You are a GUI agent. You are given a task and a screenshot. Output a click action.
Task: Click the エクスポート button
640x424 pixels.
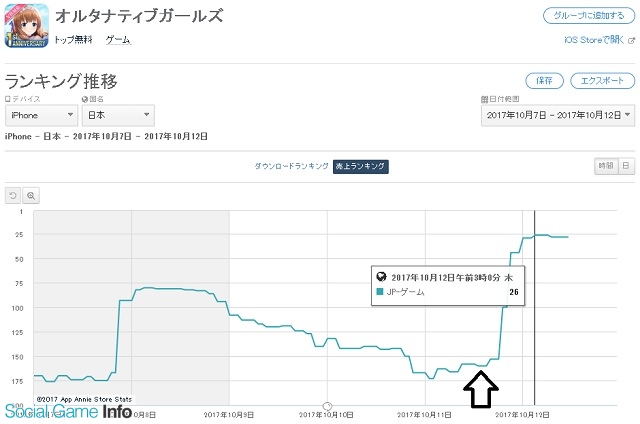602,81
